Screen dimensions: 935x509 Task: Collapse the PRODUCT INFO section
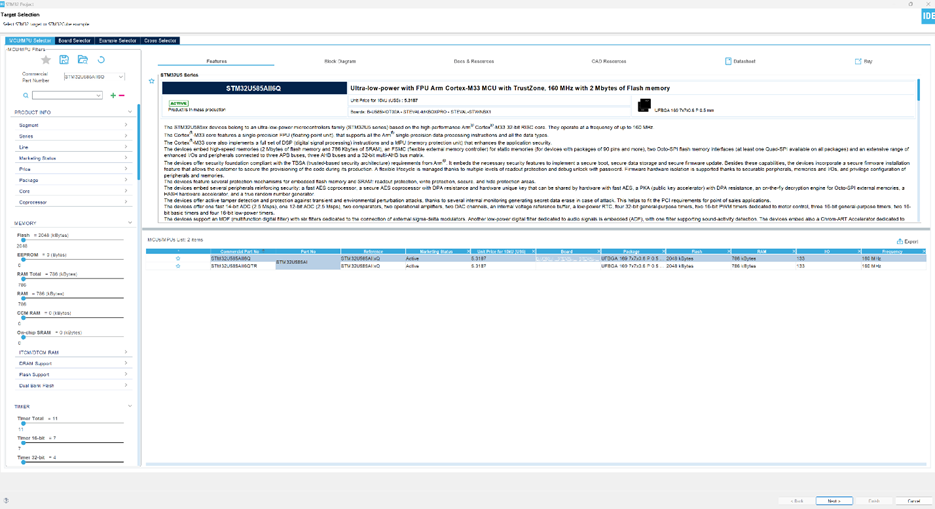(x=130, y=112)
